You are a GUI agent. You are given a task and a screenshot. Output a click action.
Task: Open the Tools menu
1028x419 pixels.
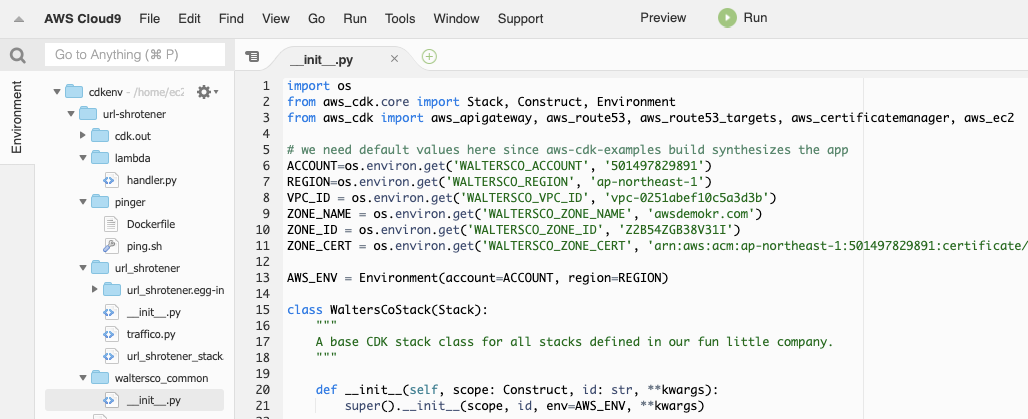(x=400, y=19)
